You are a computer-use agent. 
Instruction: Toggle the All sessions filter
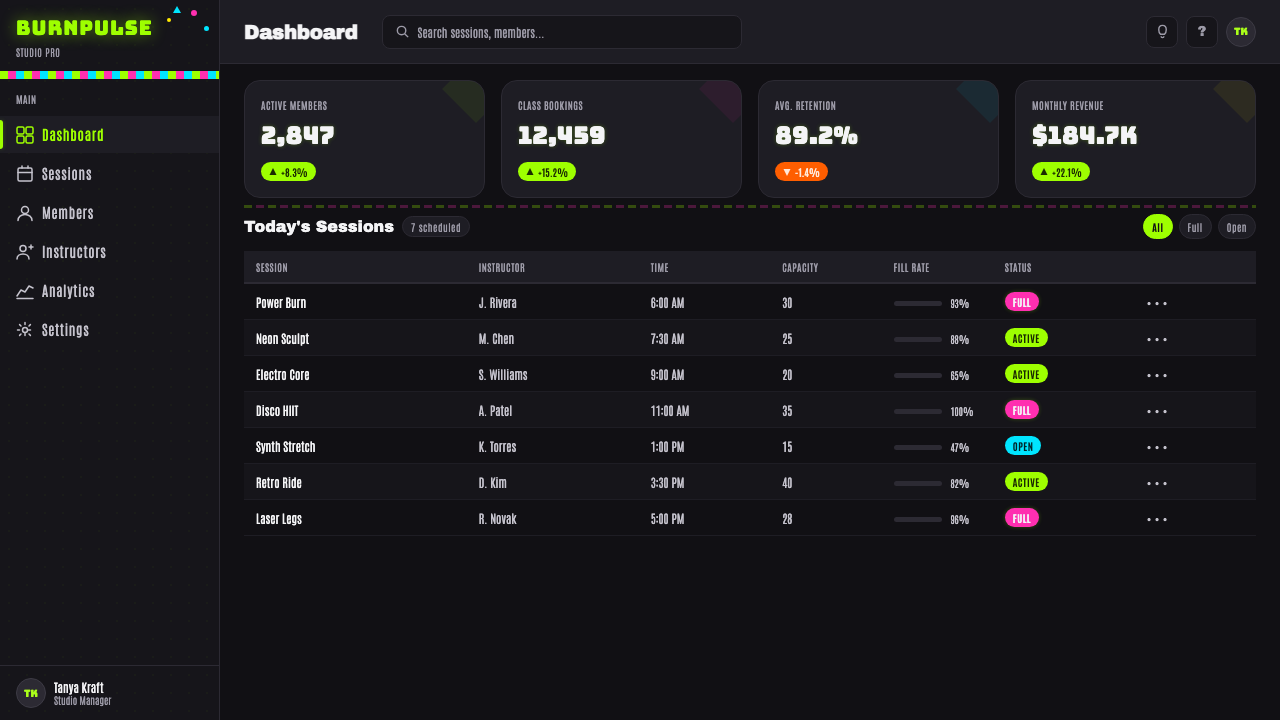click(x=1158, y=227)
